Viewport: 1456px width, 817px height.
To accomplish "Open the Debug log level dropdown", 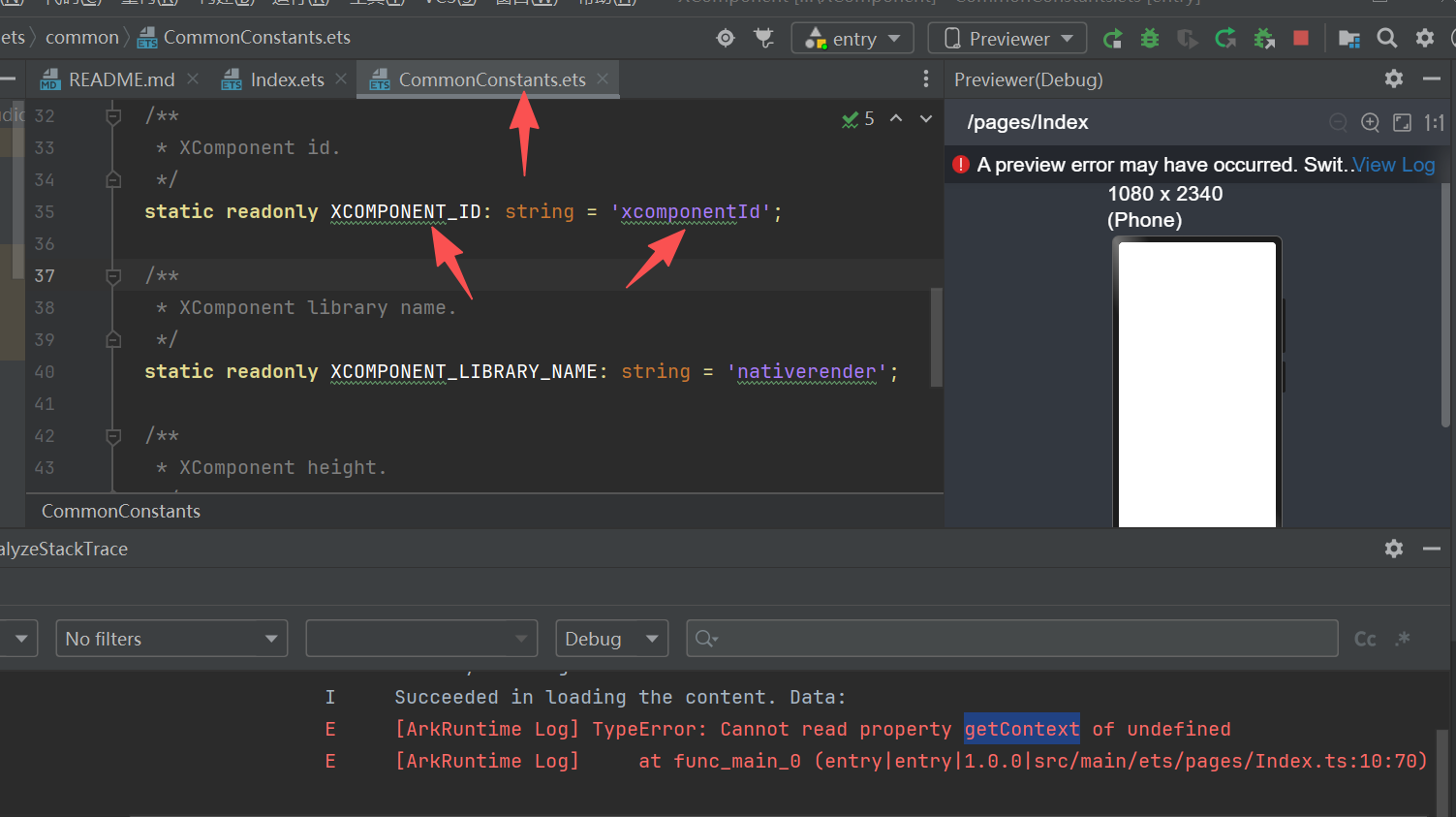I will tap(611, 639).
